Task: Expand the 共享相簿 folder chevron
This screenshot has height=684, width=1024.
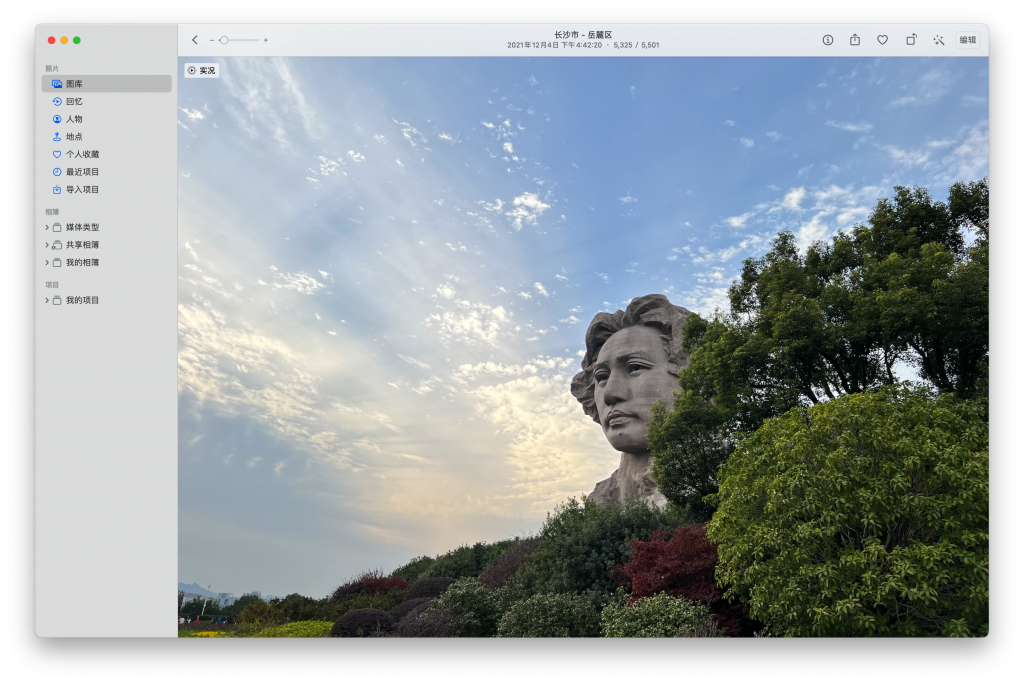Action: [47, 245]
